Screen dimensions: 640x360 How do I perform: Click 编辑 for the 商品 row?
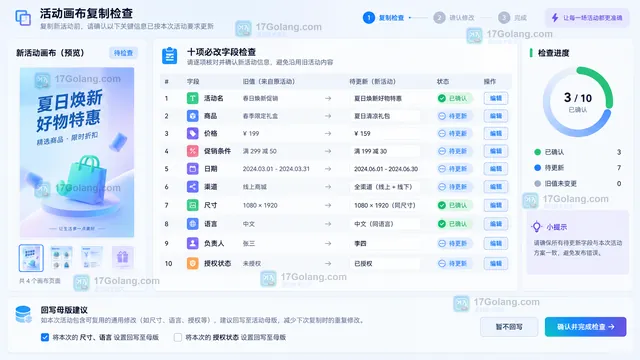click(496, 116)
